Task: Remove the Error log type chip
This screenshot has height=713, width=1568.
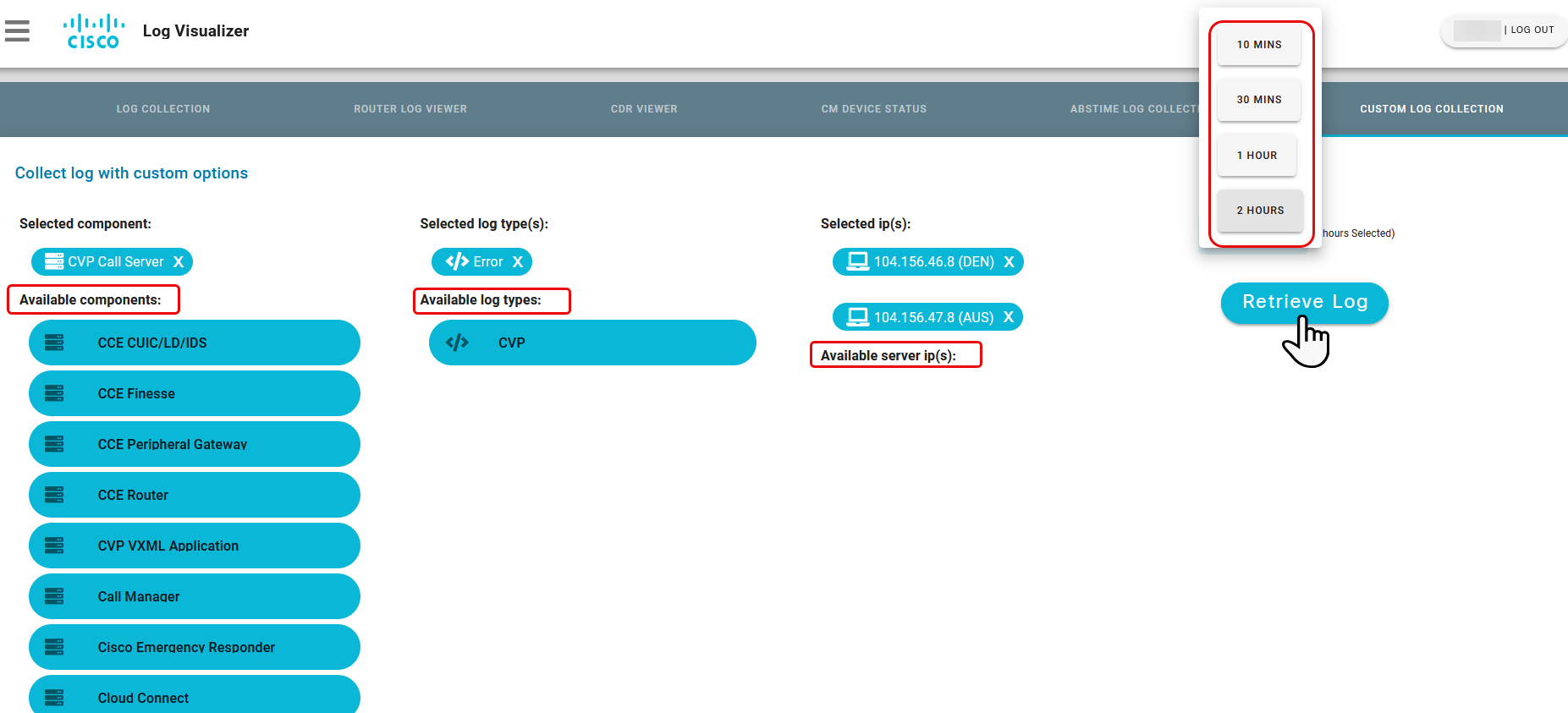Action: (x=518, y=262)
